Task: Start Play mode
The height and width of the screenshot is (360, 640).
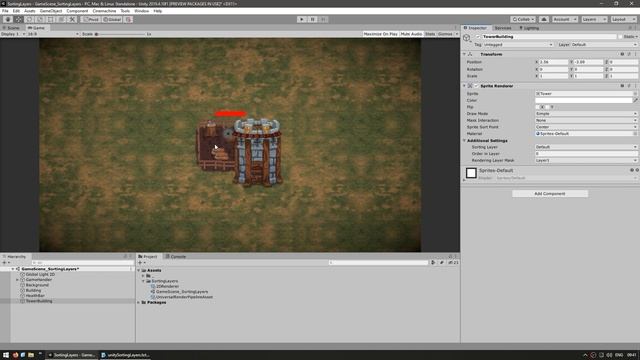Action: [x=302, y=19]
